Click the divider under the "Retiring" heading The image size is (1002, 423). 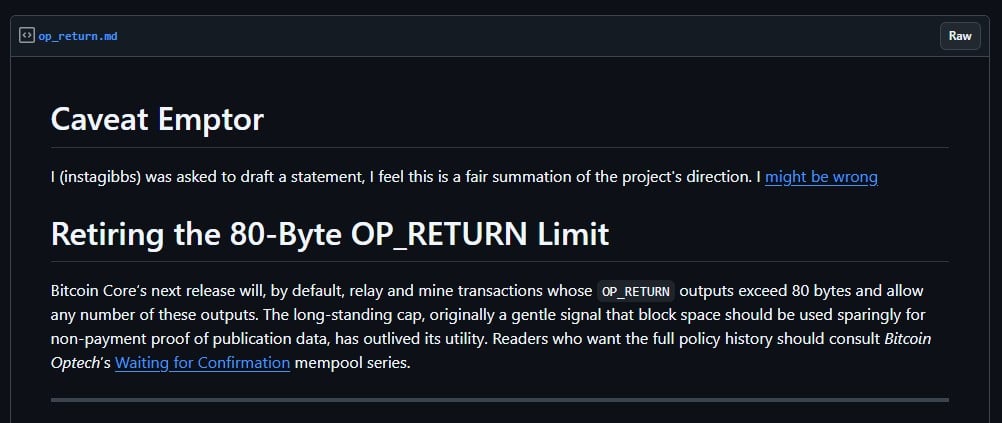click(500, 261)
